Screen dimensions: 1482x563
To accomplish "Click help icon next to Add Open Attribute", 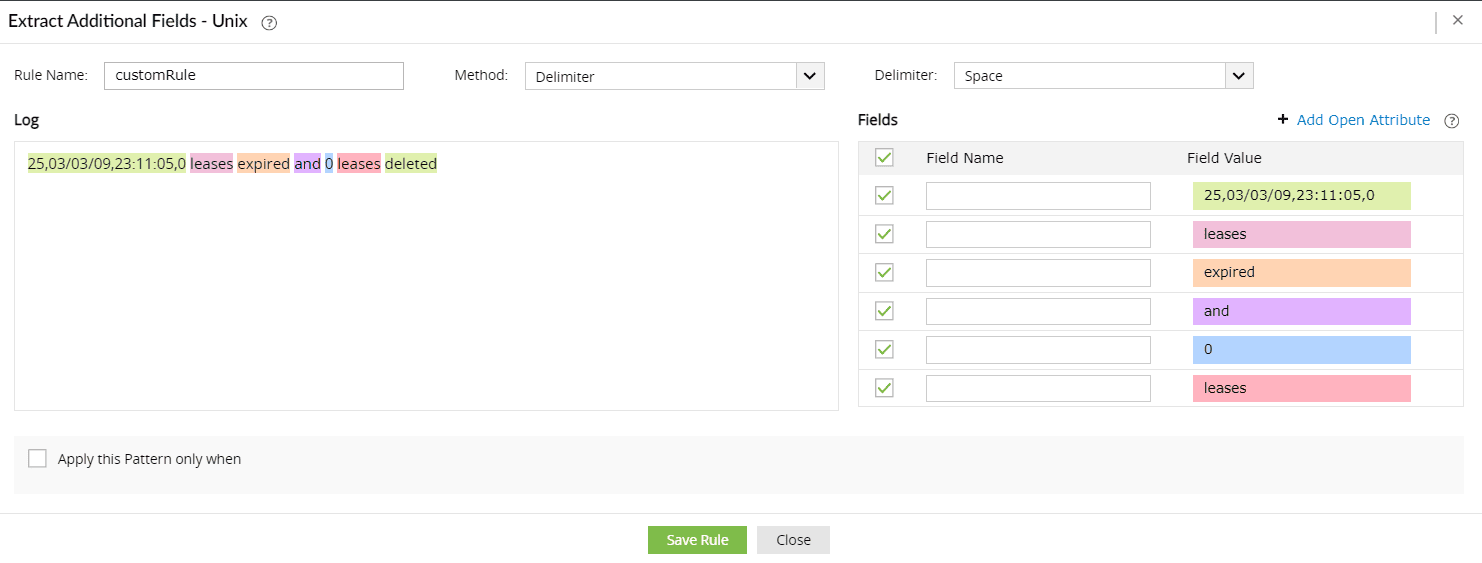I will (1452, 121).
